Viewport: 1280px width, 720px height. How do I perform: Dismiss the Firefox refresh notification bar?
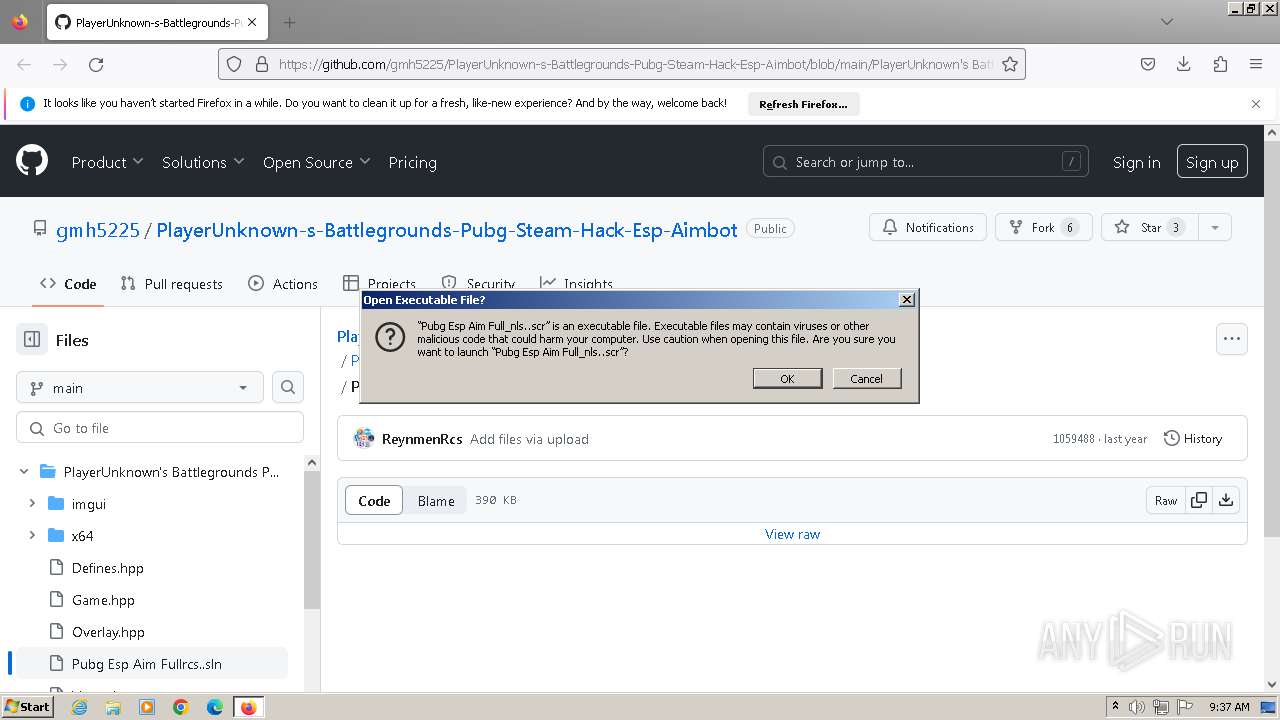(1256, 104)
